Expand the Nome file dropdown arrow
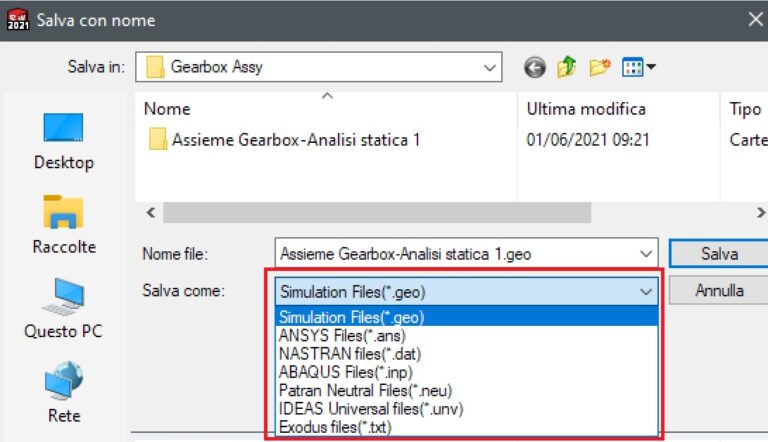Viewport: 768px width, 442px height. (647, 254)
